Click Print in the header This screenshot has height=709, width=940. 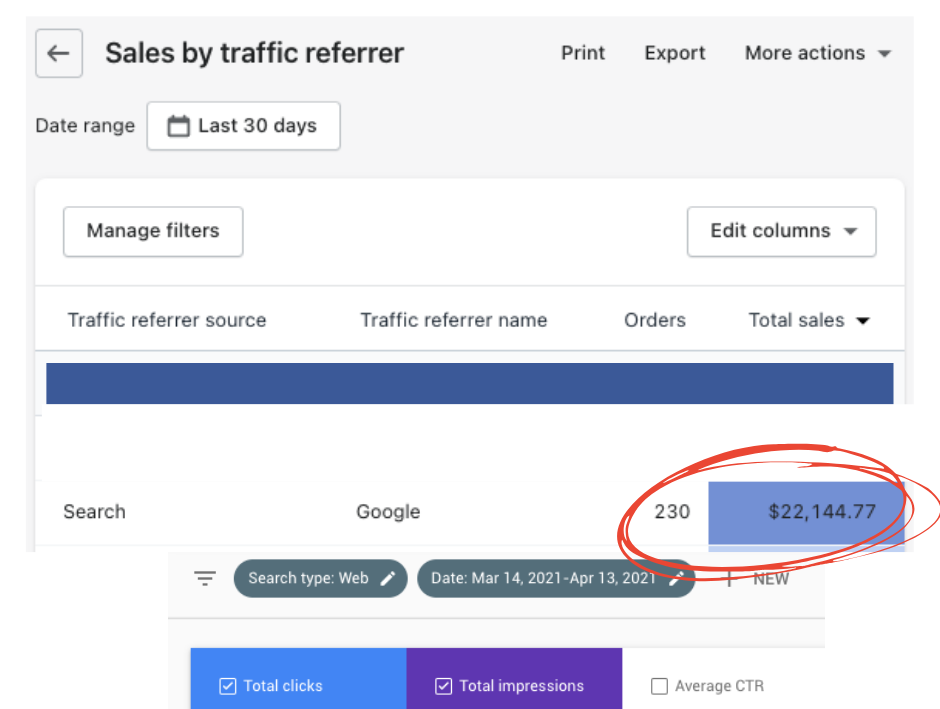point(583,54)
